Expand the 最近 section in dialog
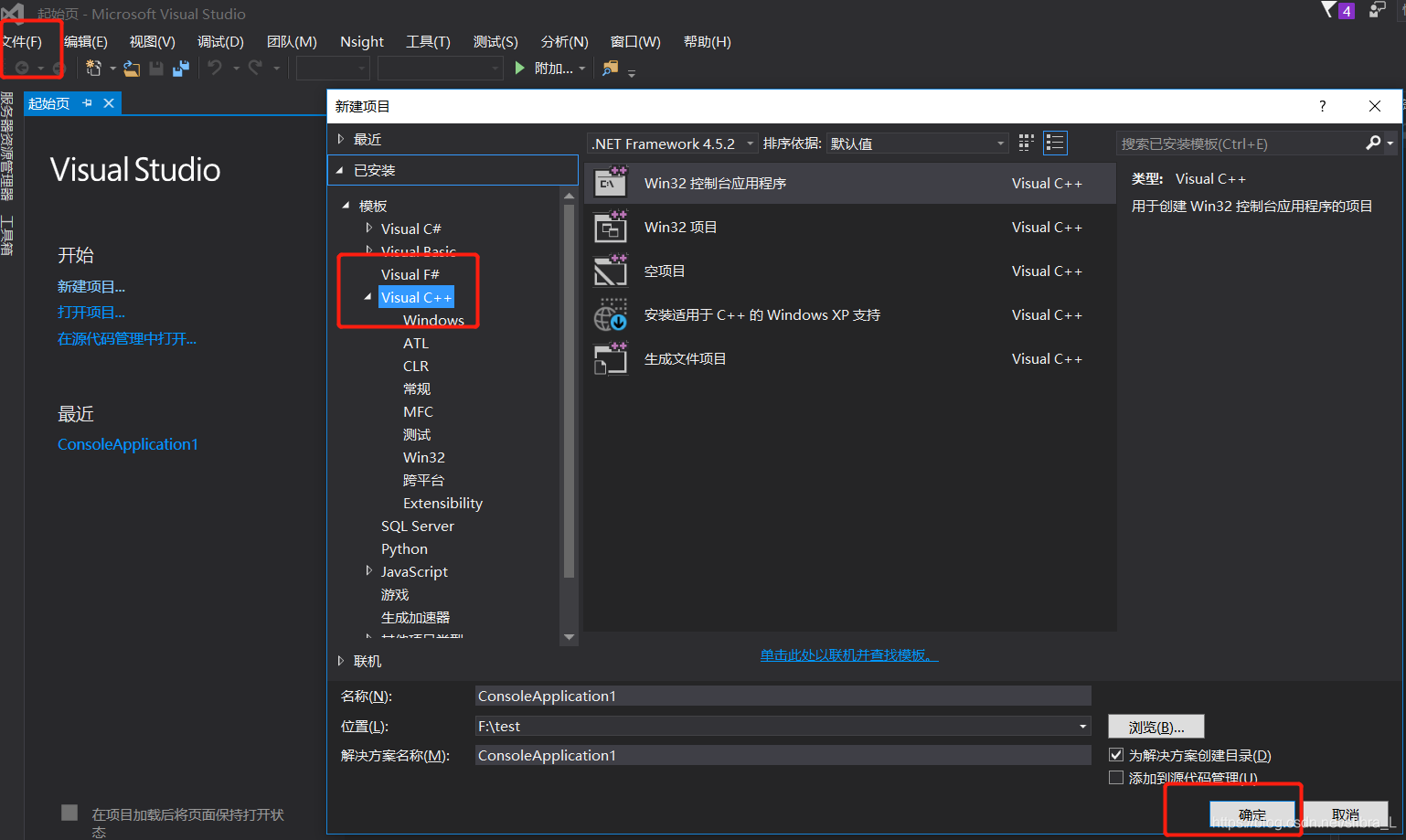1406x840 pixels. point(341,139)
